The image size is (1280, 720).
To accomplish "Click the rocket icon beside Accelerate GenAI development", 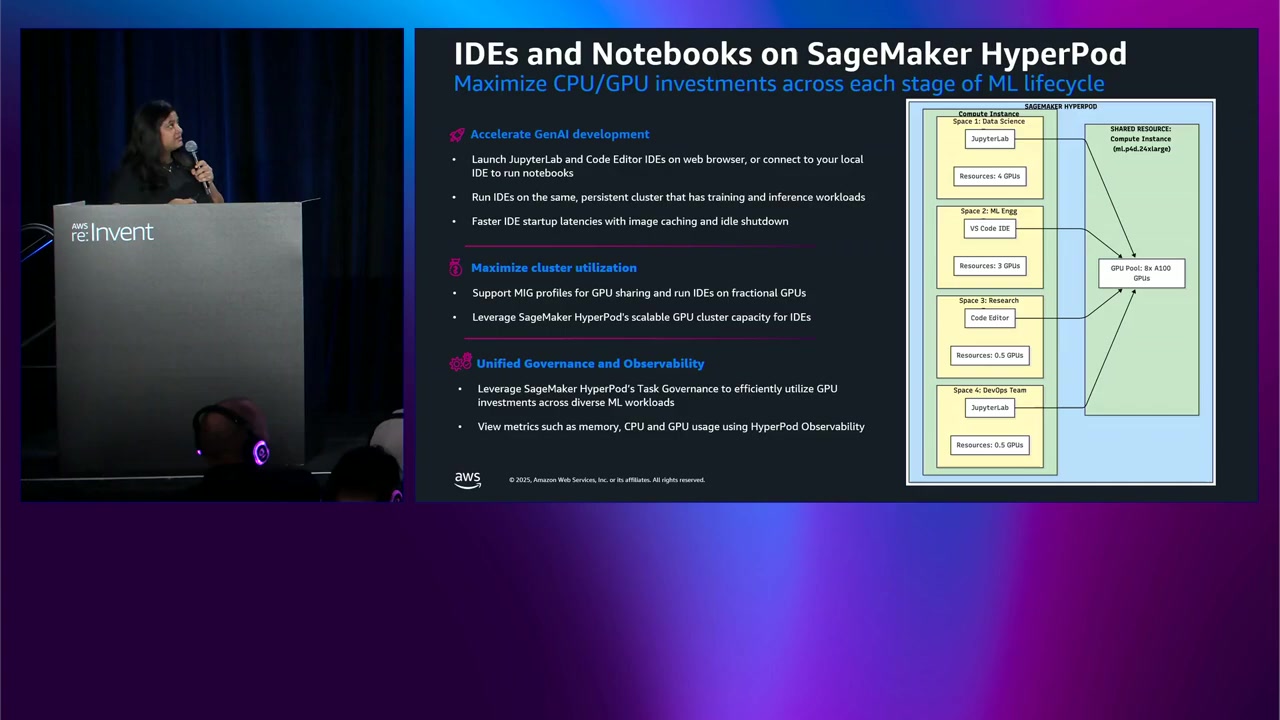I will pyautogui.click(x=457, y=134).
